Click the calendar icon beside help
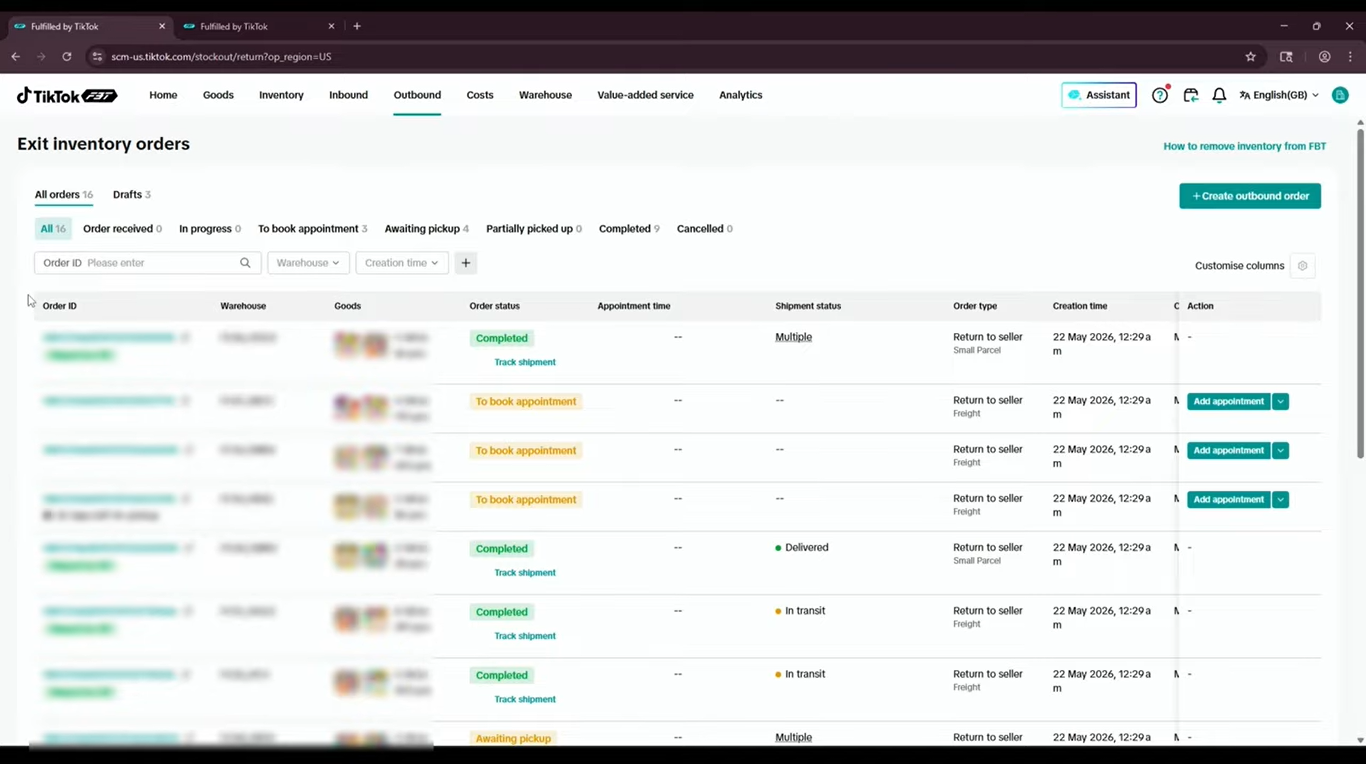 tap(1190, 95)
